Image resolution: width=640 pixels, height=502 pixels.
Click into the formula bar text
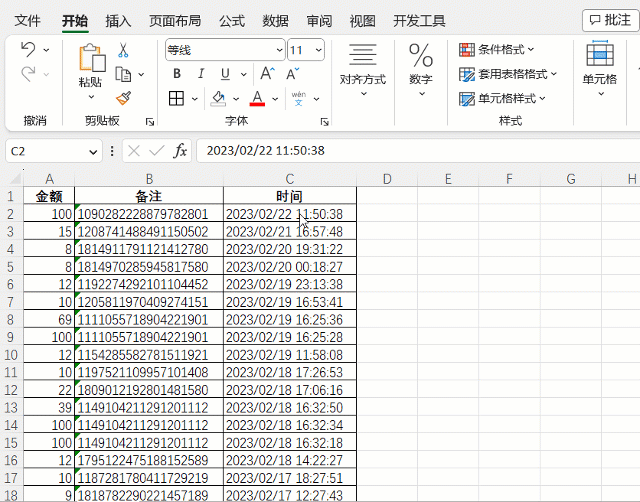click(418, 151)
